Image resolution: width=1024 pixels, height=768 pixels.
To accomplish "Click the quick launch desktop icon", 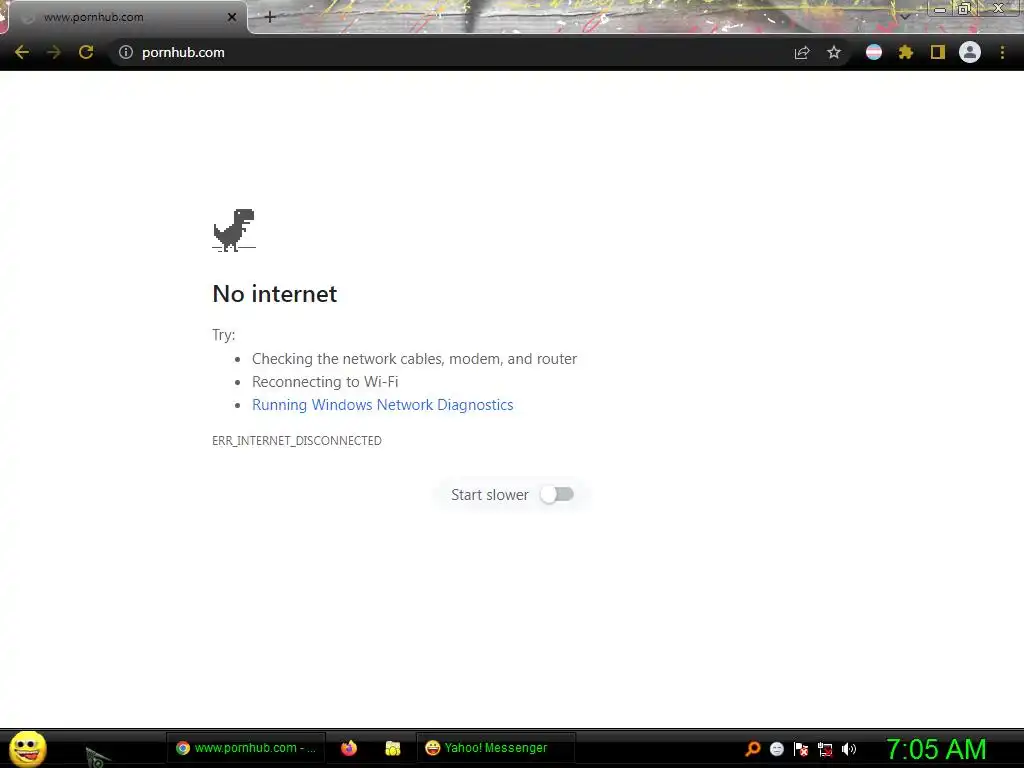I will (97, 756).
